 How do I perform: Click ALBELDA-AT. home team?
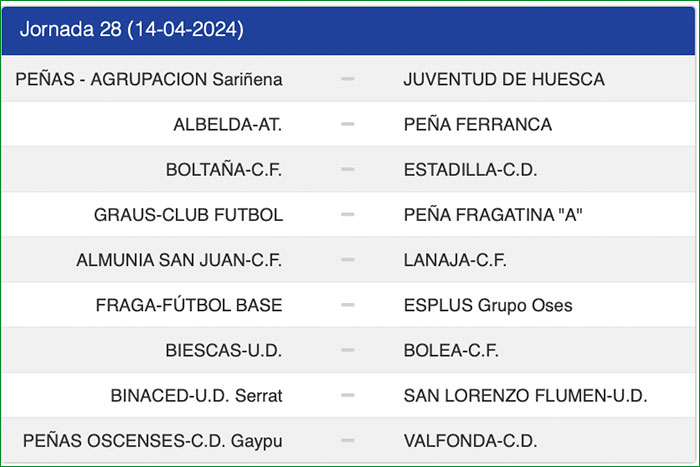[x=228, y=124]
